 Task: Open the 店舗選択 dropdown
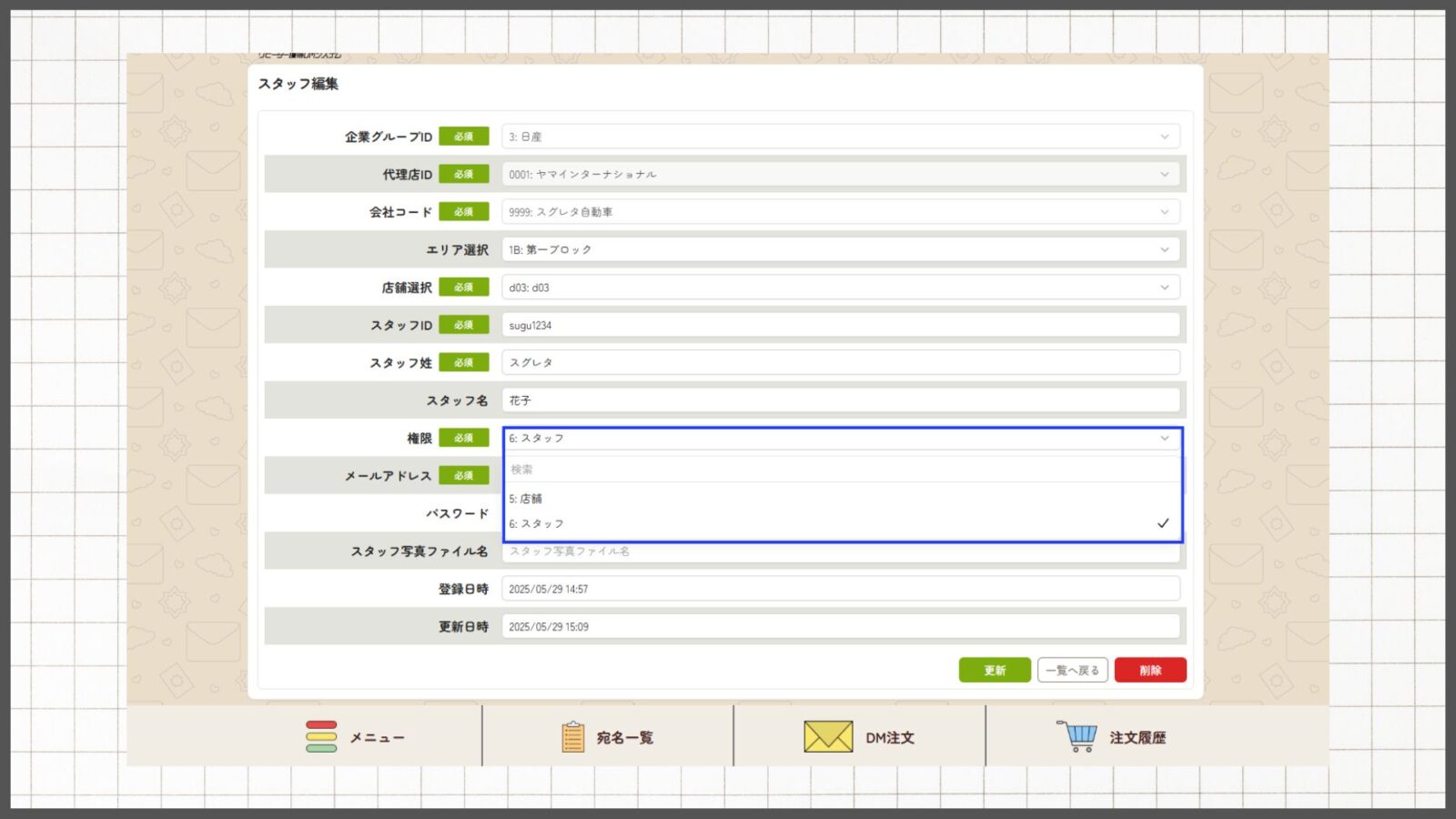[x=1164, y=288]
